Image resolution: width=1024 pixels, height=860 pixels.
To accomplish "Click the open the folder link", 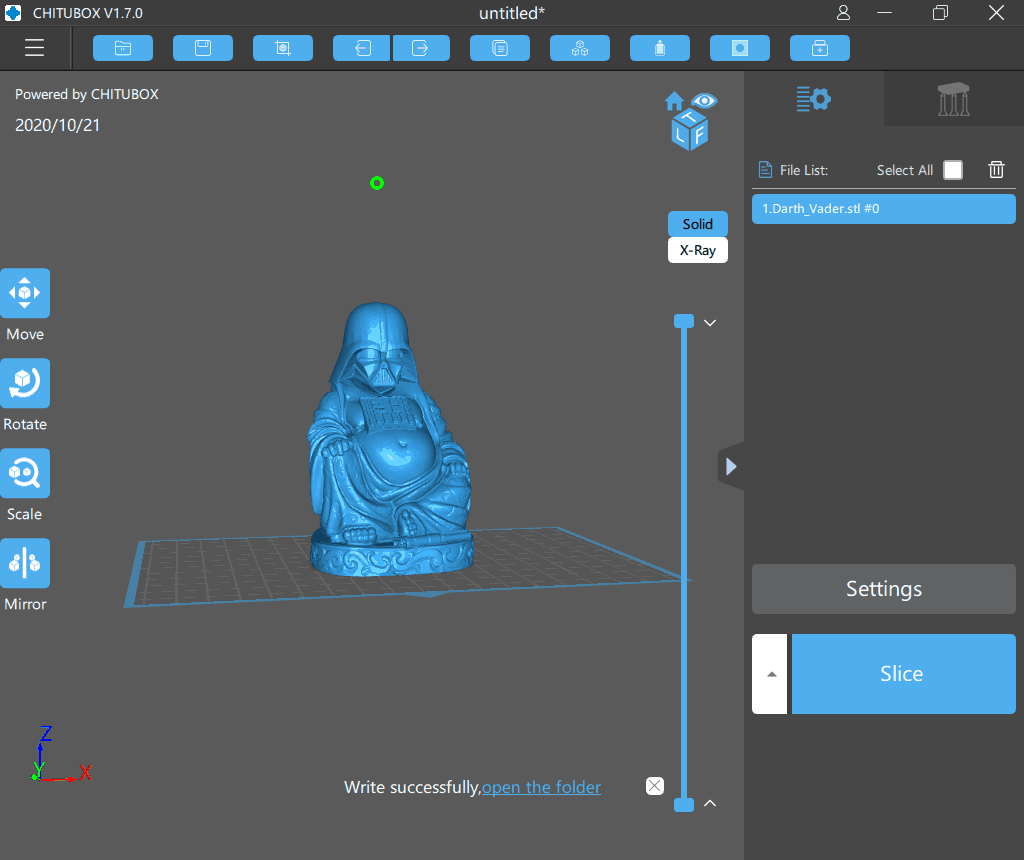I will tap(541, 788).
